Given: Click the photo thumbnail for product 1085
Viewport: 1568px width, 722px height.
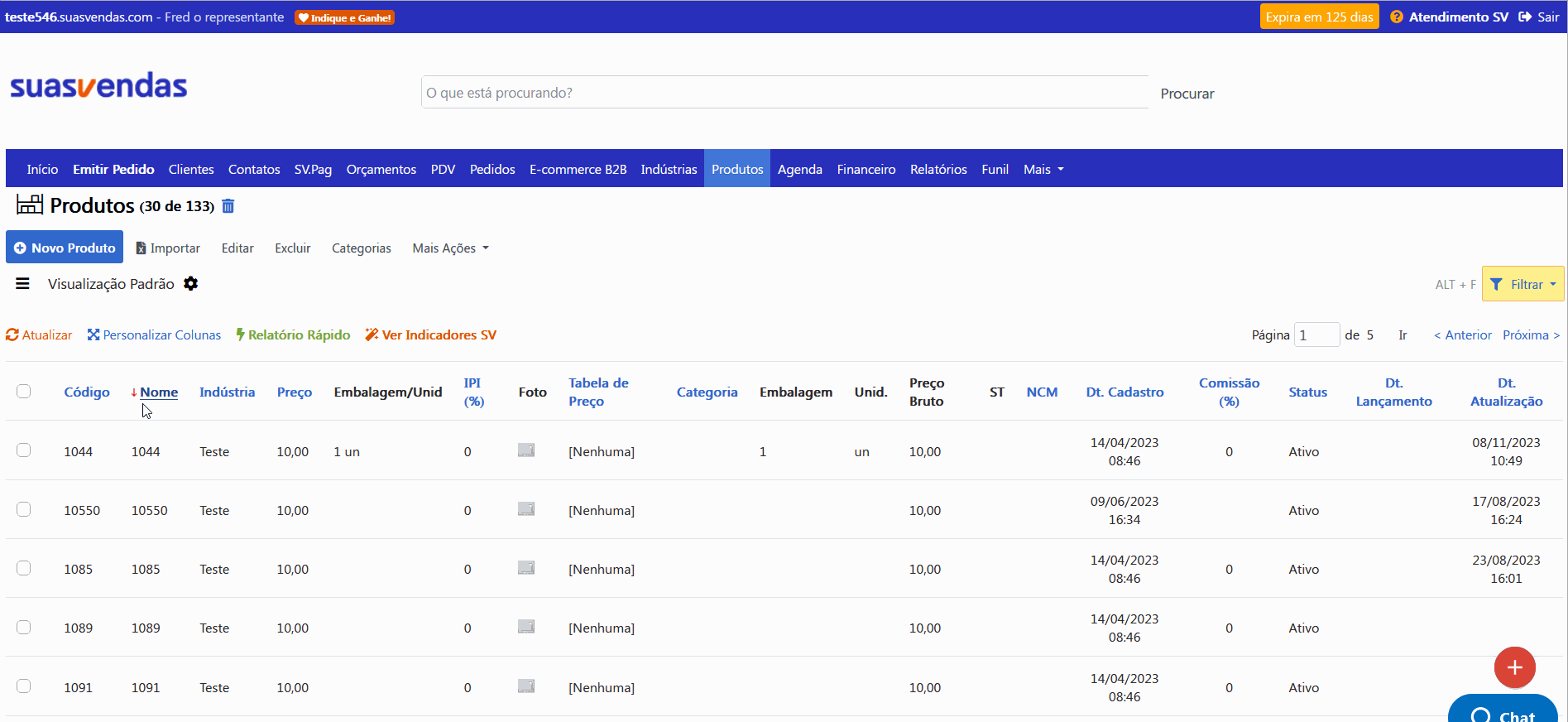Looking at the screenshot, I should (x=526, y=568).
